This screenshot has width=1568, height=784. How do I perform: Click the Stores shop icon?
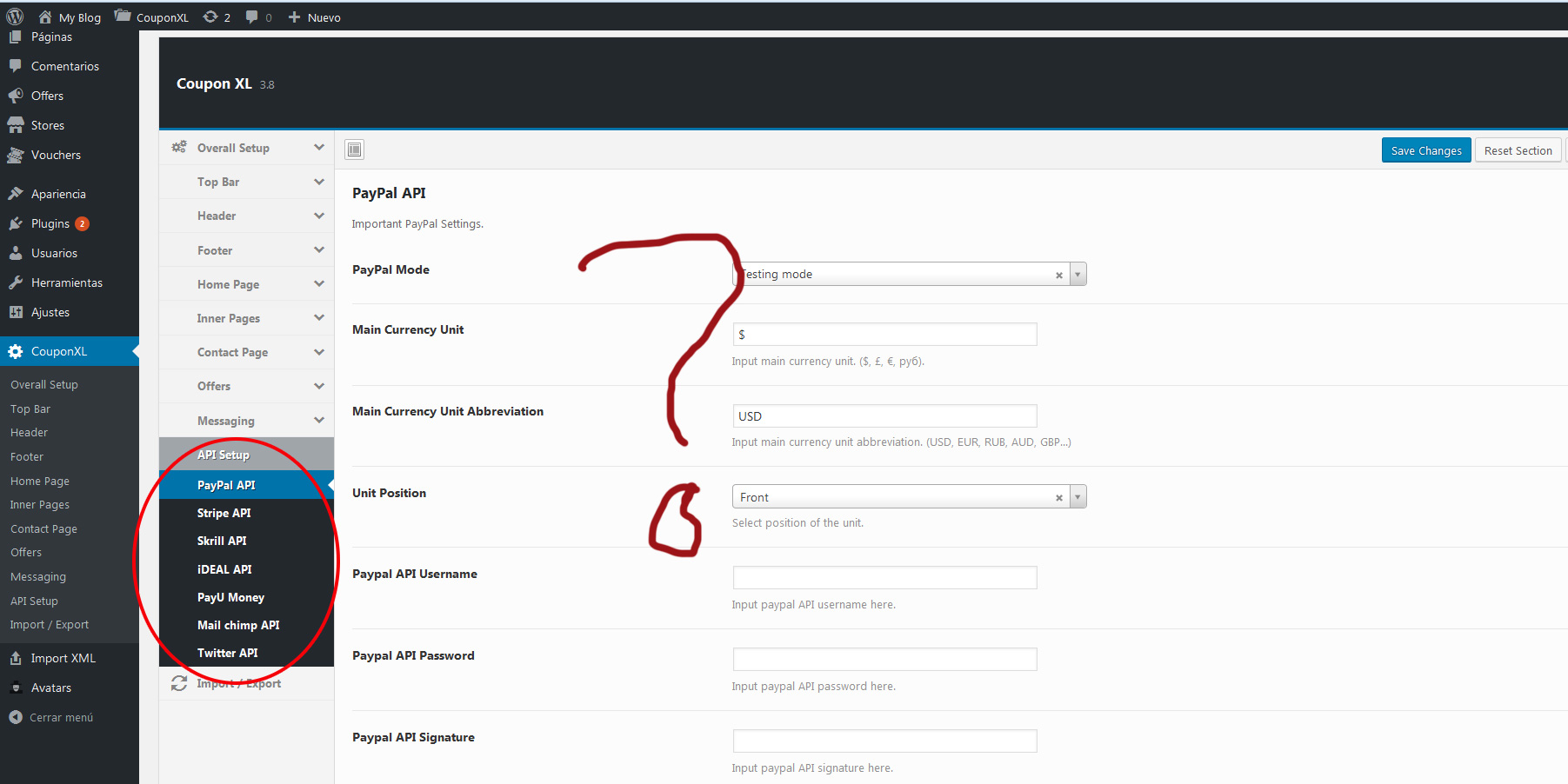coord(16,125)
